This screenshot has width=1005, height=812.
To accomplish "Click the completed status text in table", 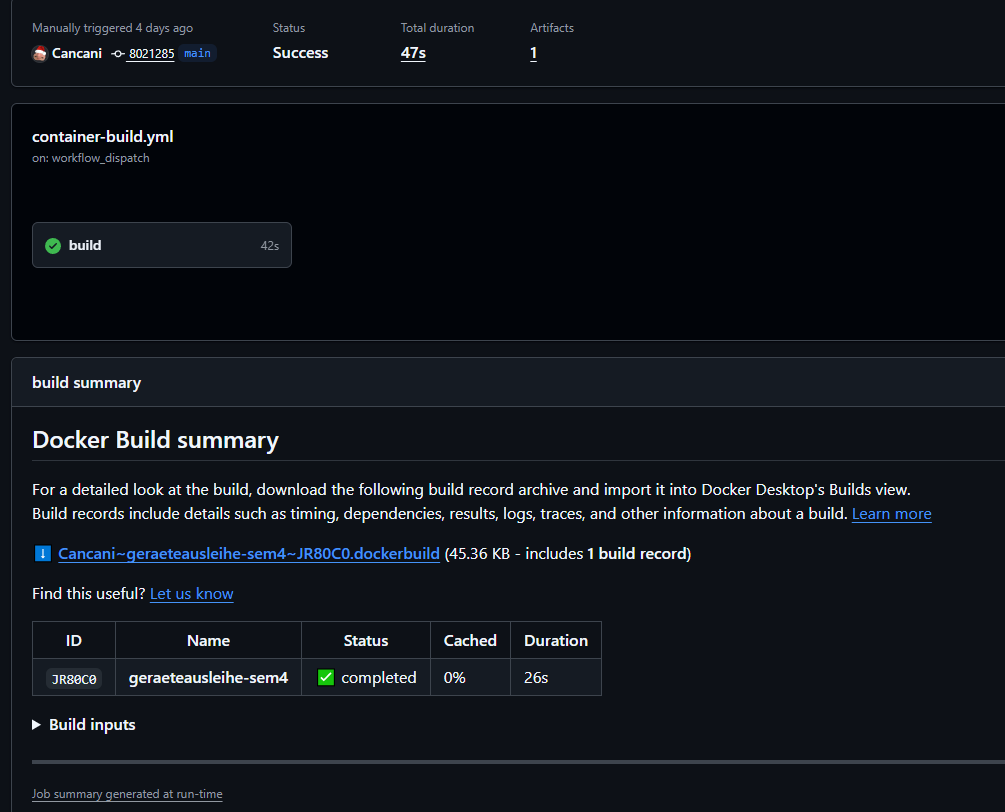I will [379, 677].
